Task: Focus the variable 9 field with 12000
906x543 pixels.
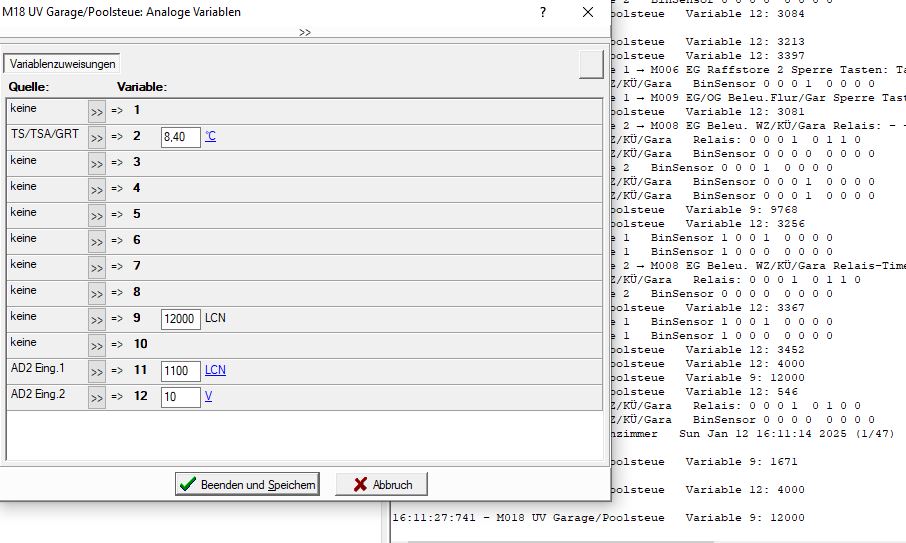Action: point(180,319)
